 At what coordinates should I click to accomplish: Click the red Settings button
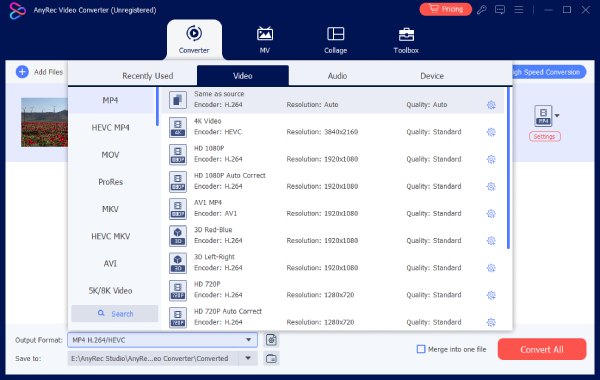click(x=545, y=136)
